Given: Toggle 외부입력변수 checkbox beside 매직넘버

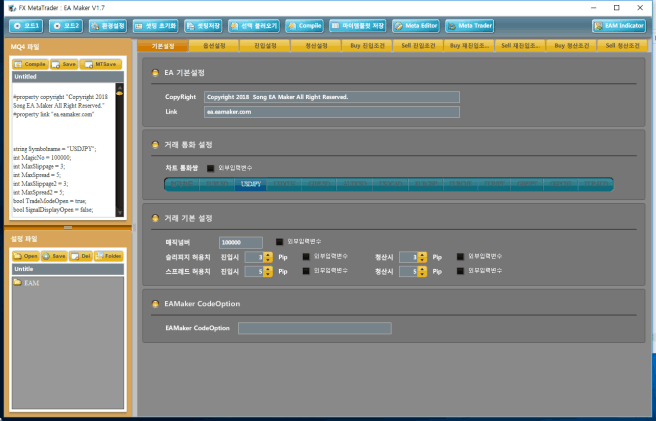Looking at the screenshot, I should (x=280, y=242).
